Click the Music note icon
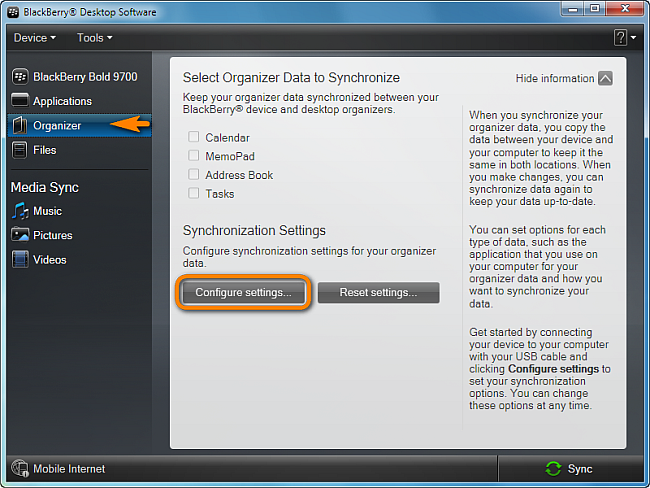650x488 pixels. point(20,211)
